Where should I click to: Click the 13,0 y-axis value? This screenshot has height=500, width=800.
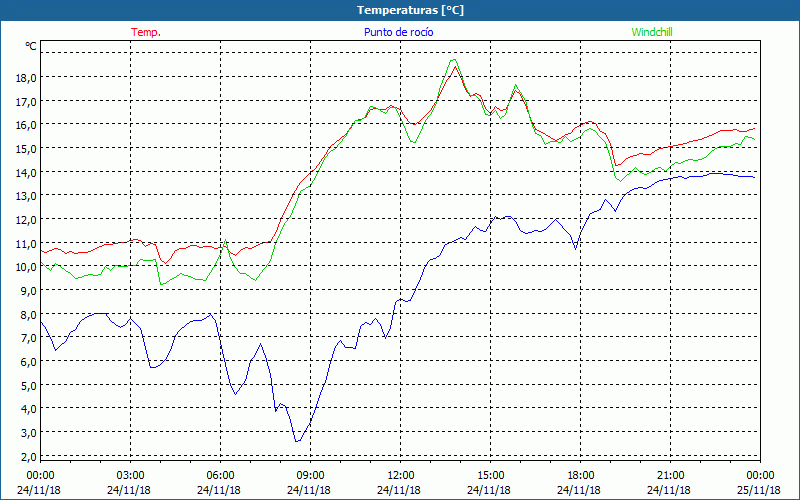click(27, 195)
